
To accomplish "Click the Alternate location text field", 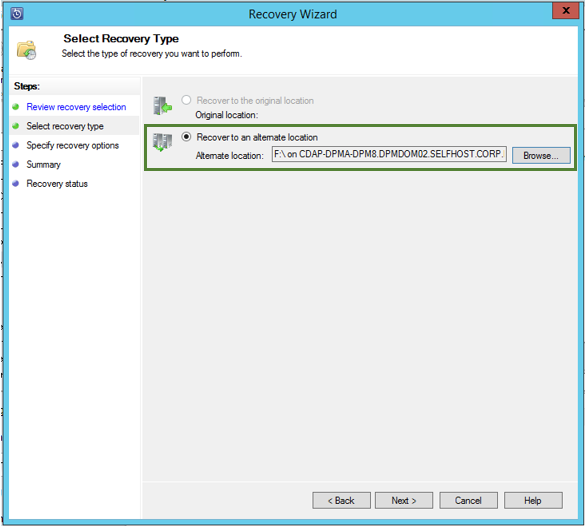I will tap(389, 154).
